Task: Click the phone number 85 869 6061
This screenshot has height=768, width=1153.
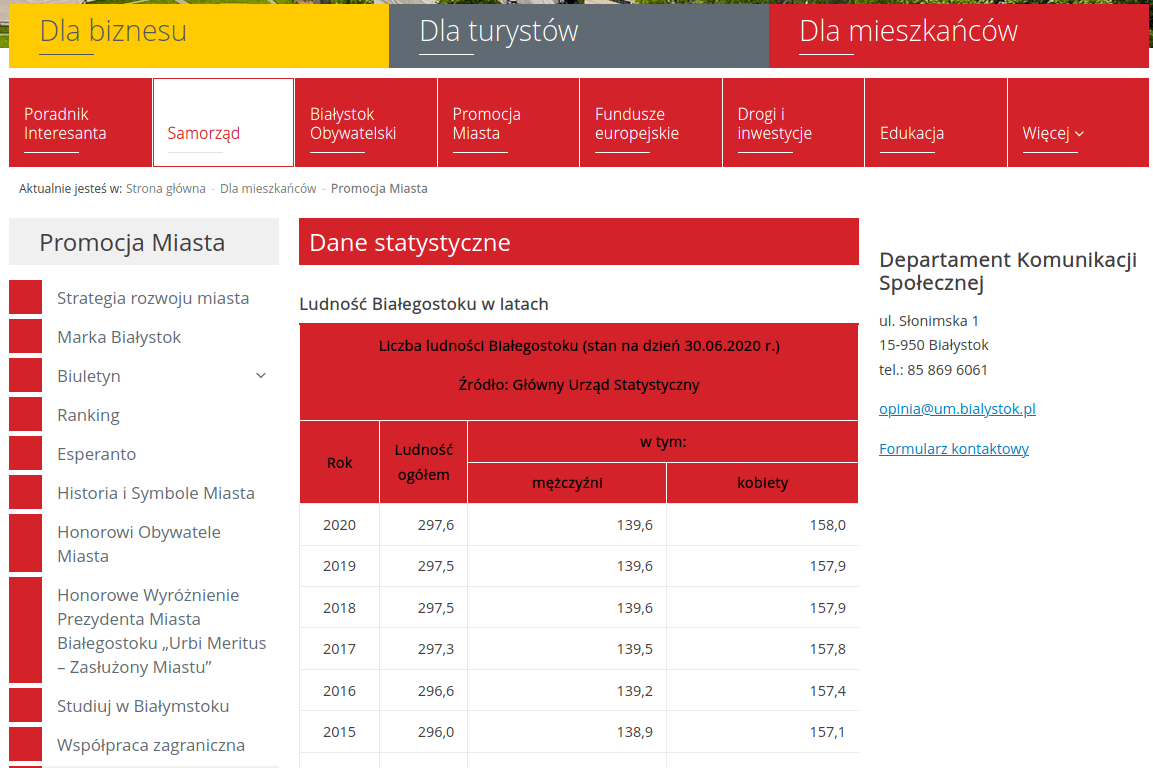Action: 947,370
